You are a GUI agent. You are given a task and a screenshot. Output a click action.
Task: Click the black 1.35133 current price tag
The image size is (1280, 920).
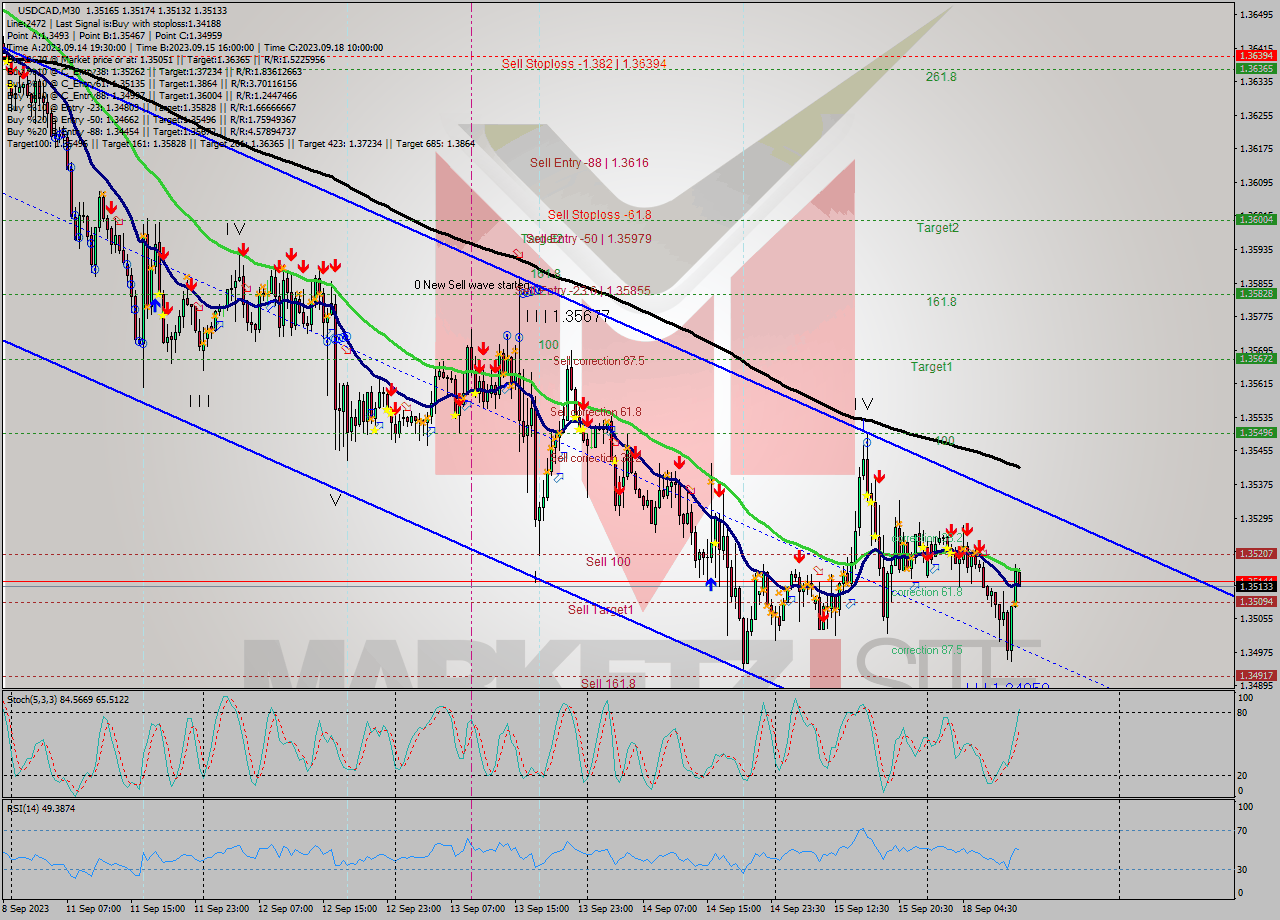point(1255,587)
